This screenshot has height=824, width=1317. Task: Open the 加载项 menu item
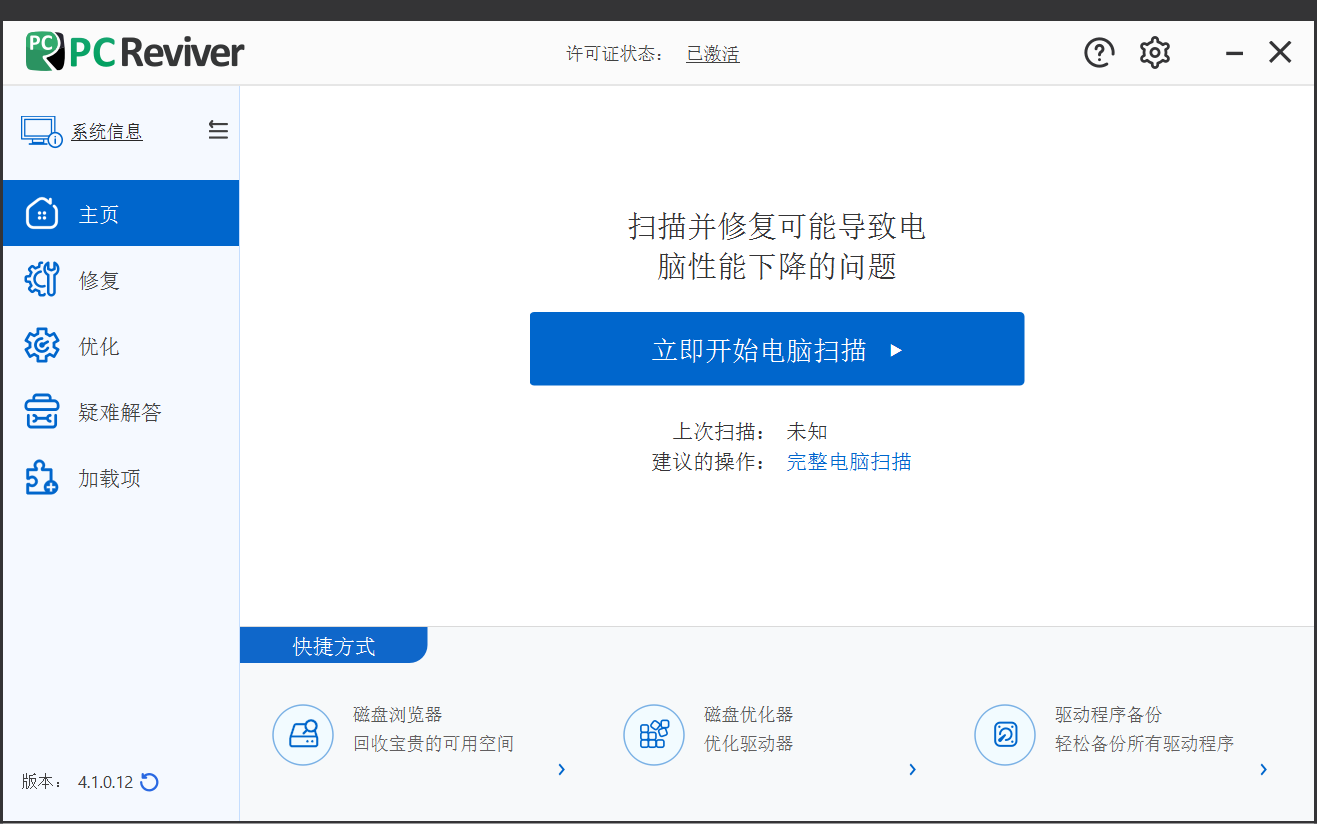click(x=121, y=478)
